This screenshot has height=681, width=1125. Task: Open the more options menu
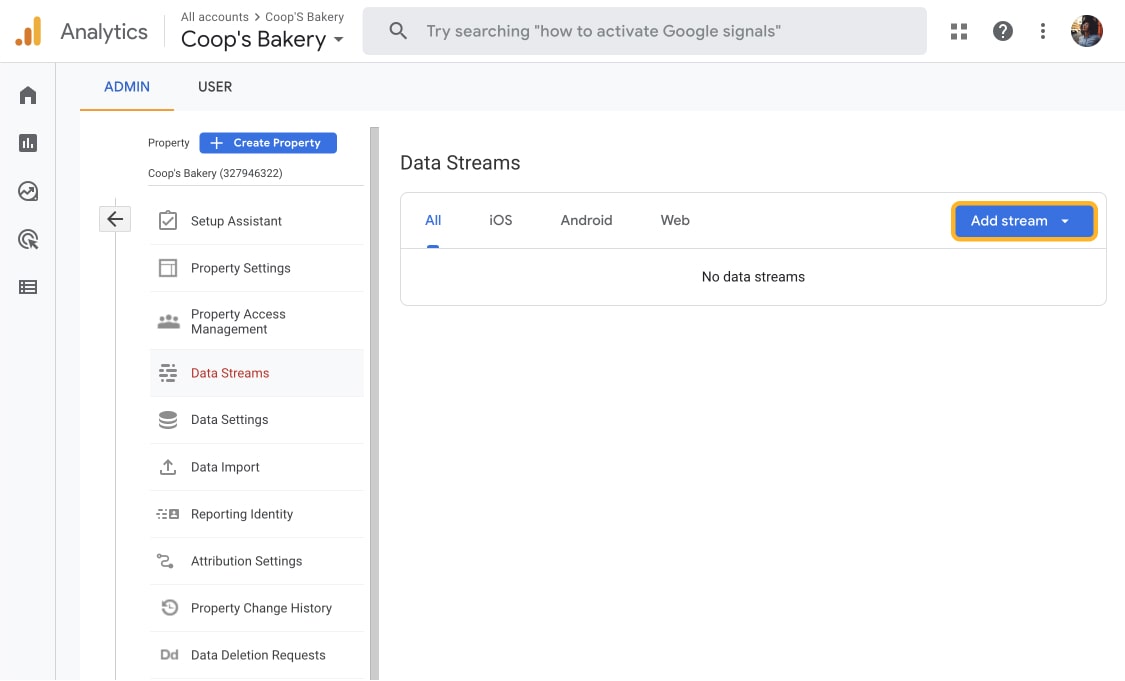pos(1043,31)
